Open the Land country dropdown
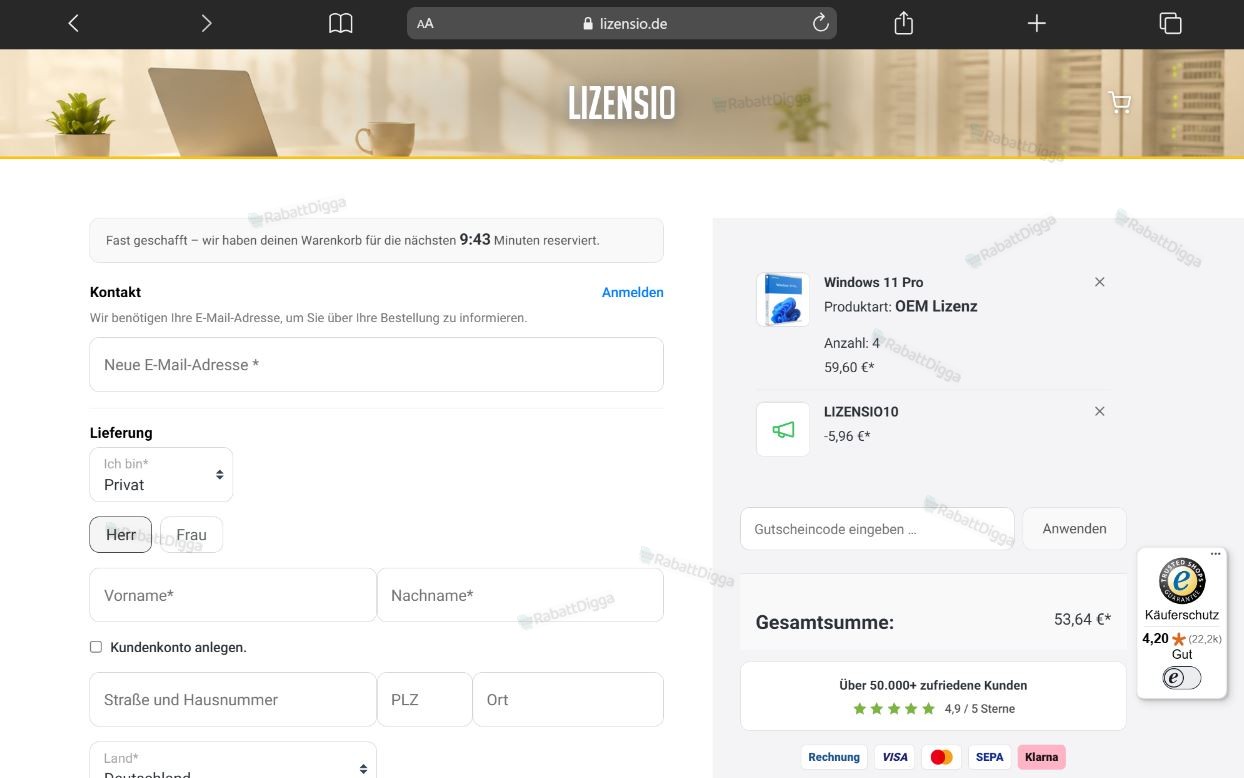Screen dimensions: 1244x778 tap(233, 760)
